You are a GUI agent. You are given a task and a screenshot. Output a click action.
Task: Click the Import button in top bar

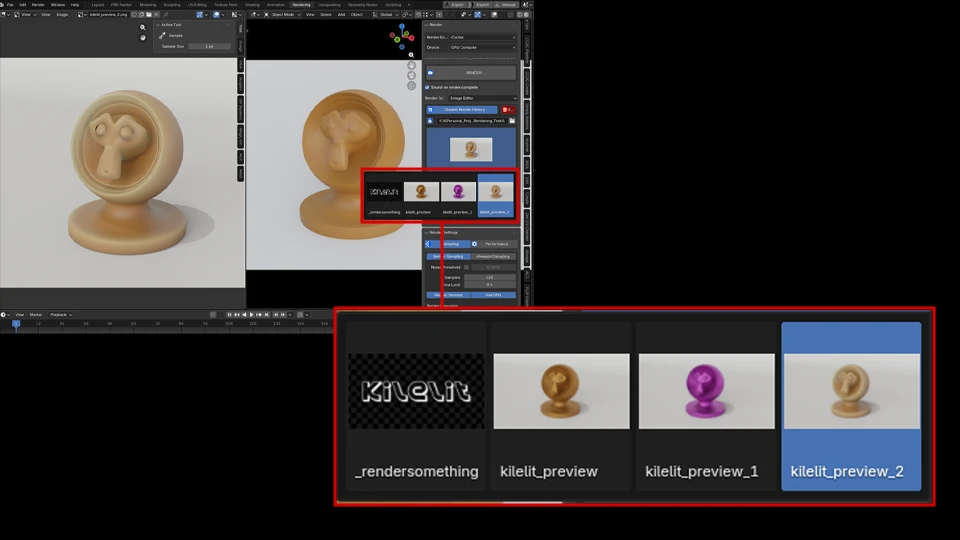point(481,4)
